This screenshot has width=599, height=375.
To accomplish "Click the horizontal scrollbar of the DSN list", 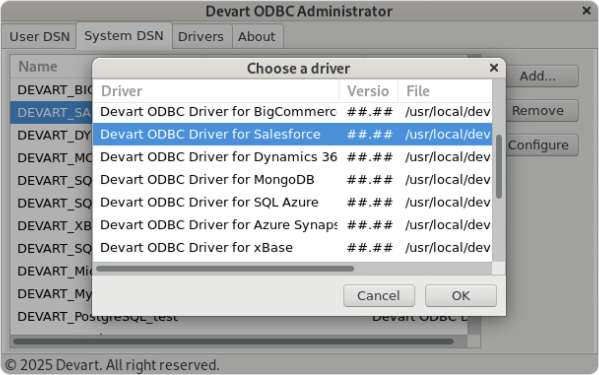I will tap(234, 341).
